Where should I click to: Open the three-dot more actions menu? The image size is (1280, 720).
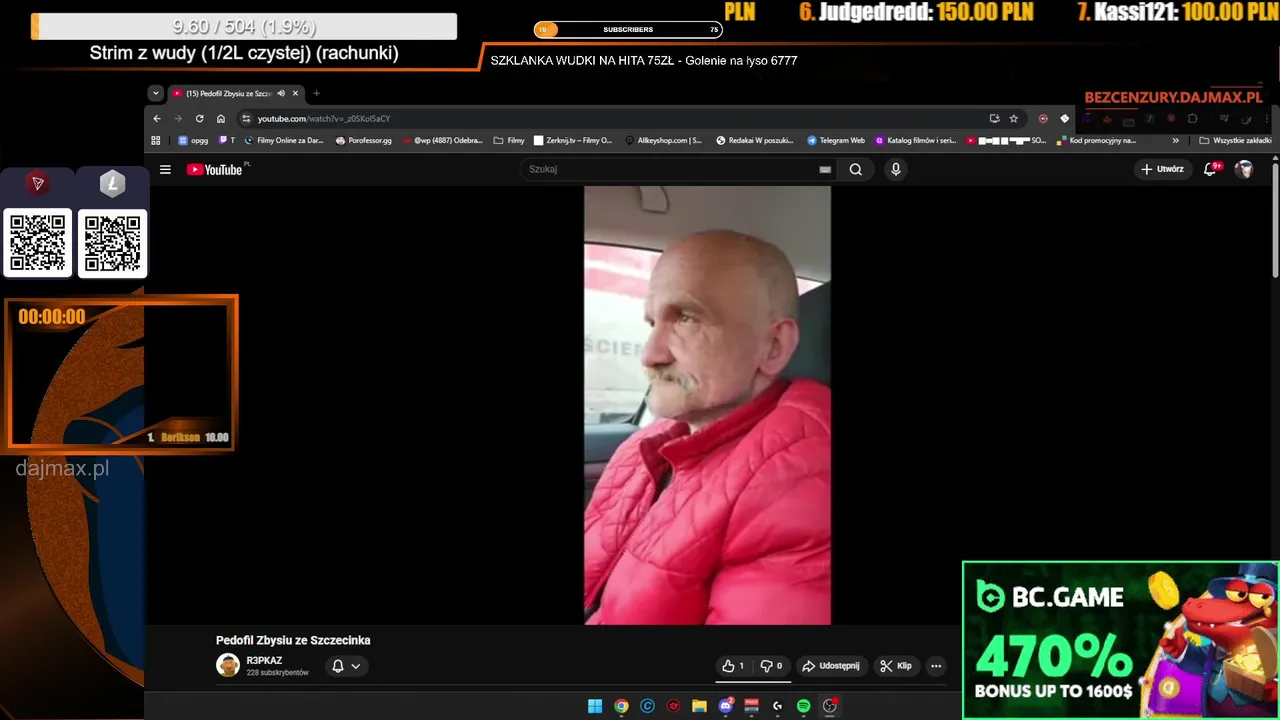point(936,666)
